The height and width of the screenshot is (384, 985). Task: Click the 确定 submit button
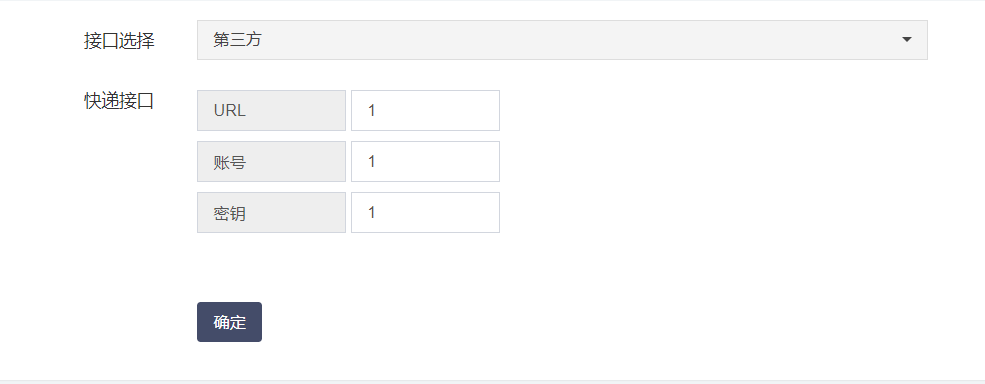(x=229, y=322)
